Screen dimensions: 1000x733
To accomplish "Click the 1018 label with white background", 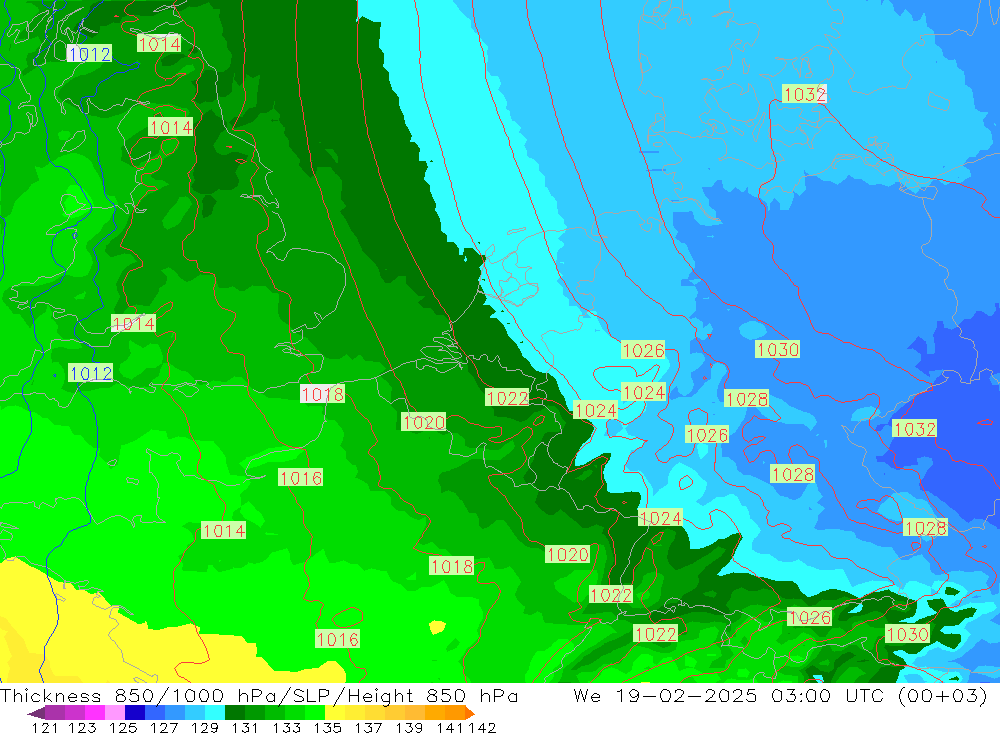I will point(322,394).
